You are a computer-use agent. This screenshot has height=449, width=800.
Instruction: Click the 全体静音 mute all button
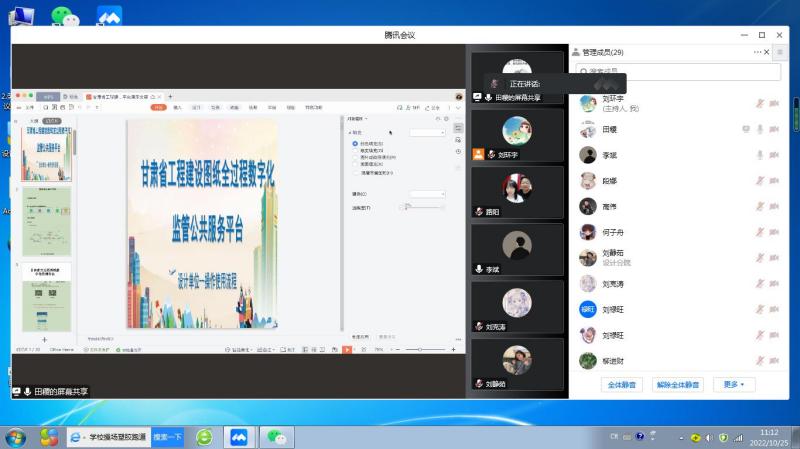[x=624, y=384]
